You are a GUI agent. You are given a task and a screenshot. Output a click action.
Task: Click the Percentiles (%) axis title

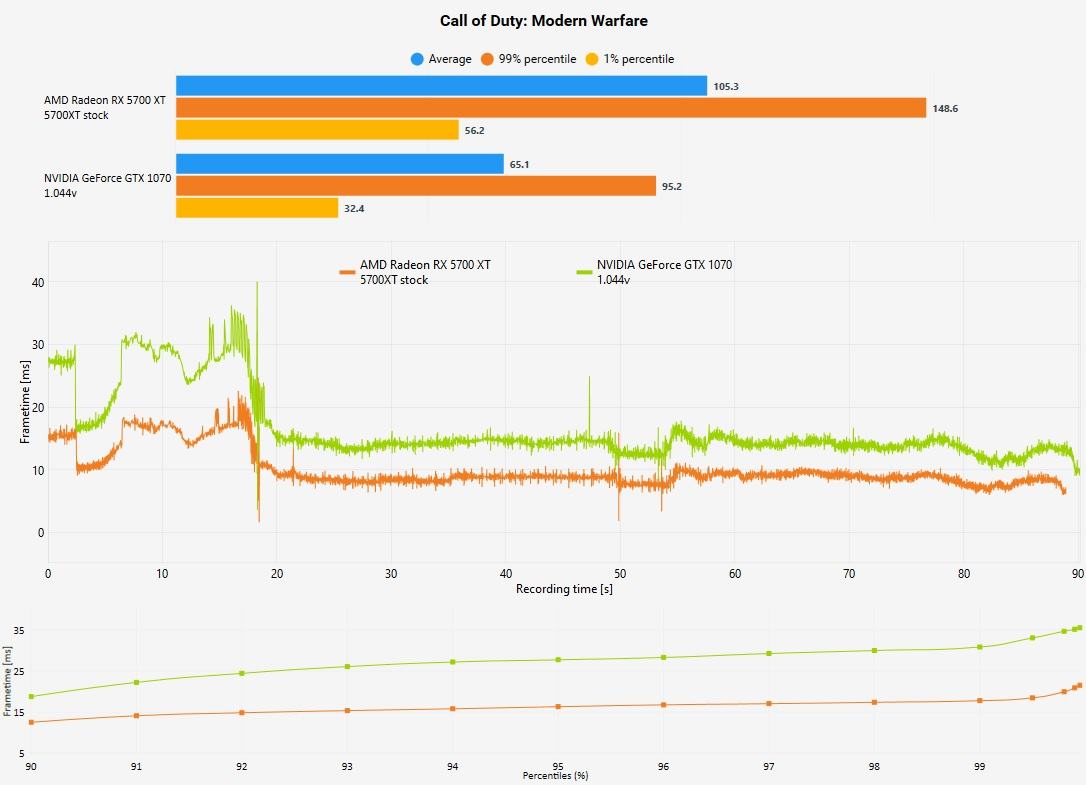555,775
